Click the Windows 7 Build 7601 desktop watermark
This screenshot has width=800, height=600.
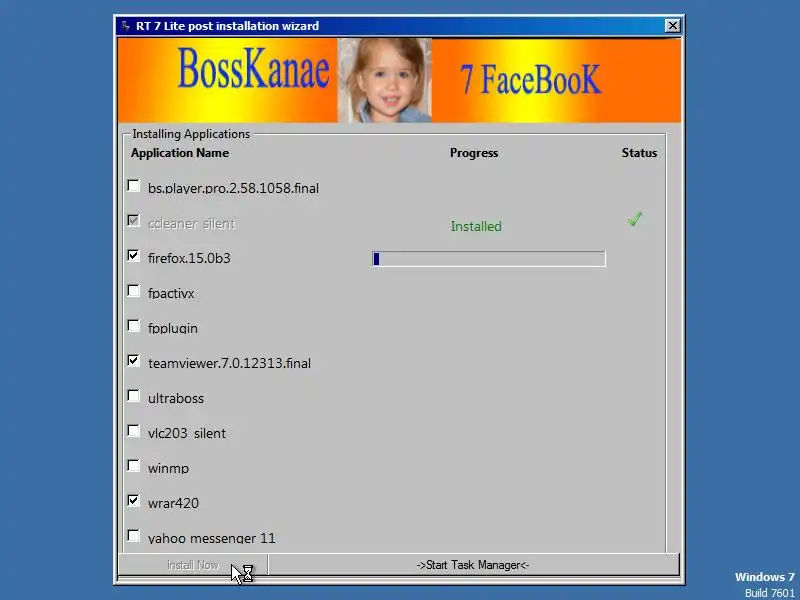pos(765,585)
